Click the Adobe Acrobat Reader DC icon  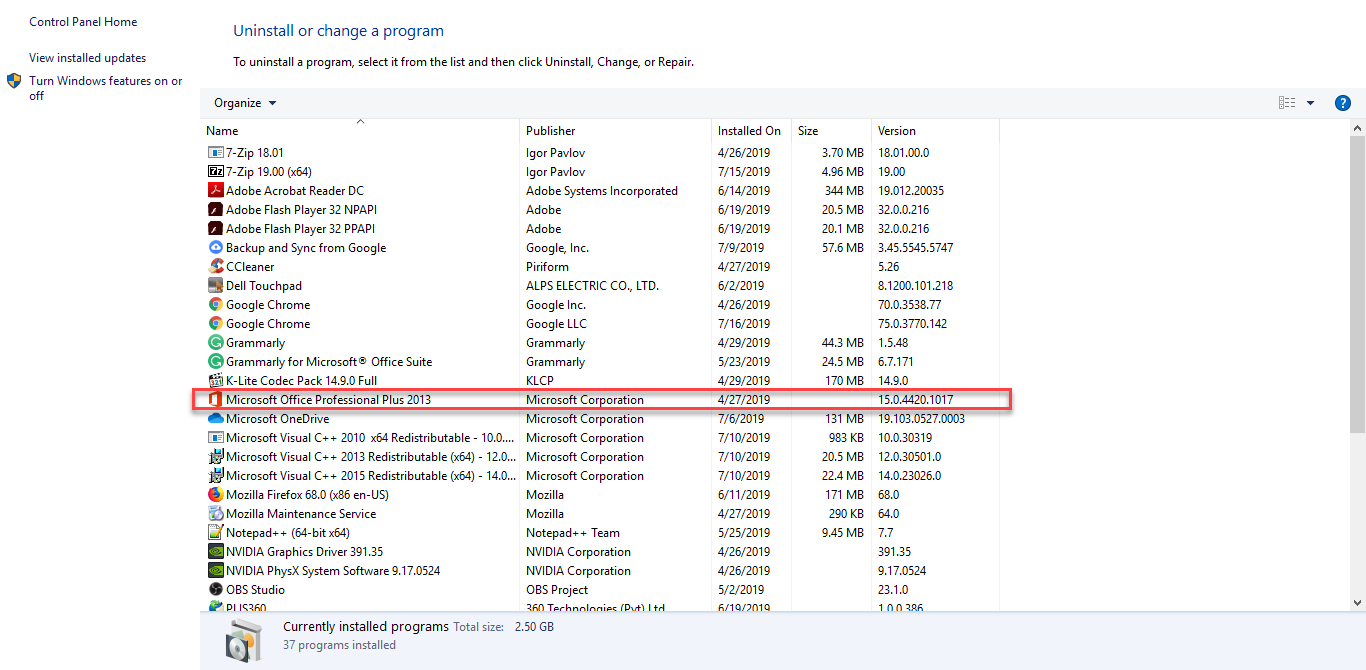tap(216, 191)
